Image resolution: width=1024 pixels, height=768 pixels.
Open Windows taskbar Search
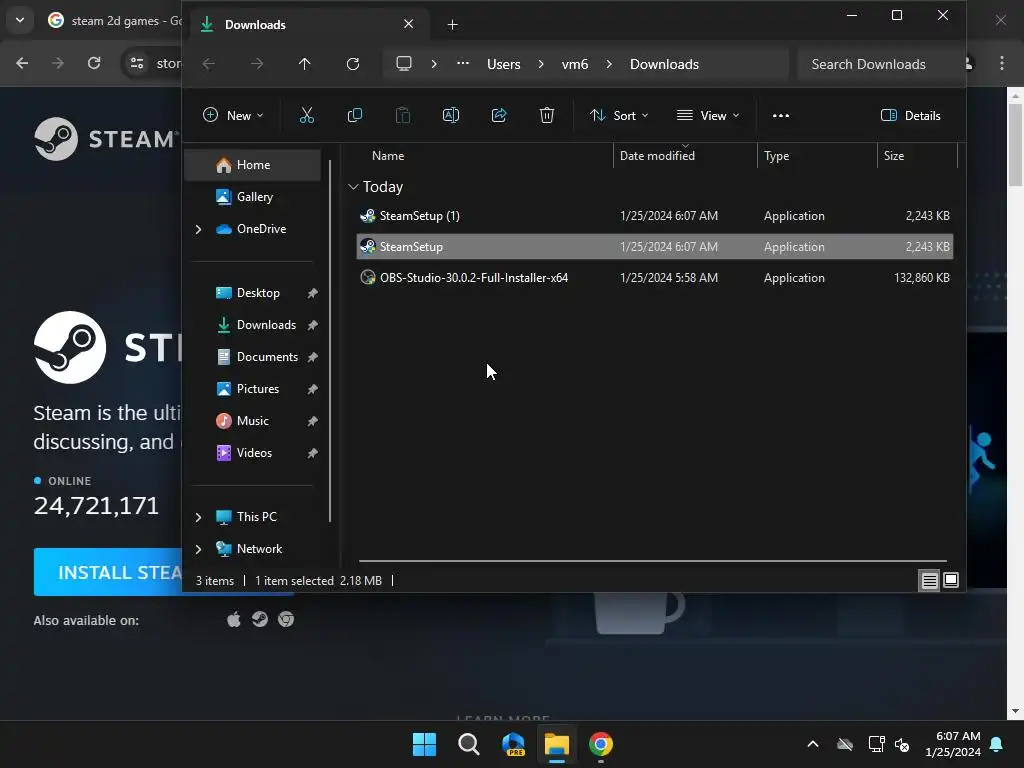point(468,744)
